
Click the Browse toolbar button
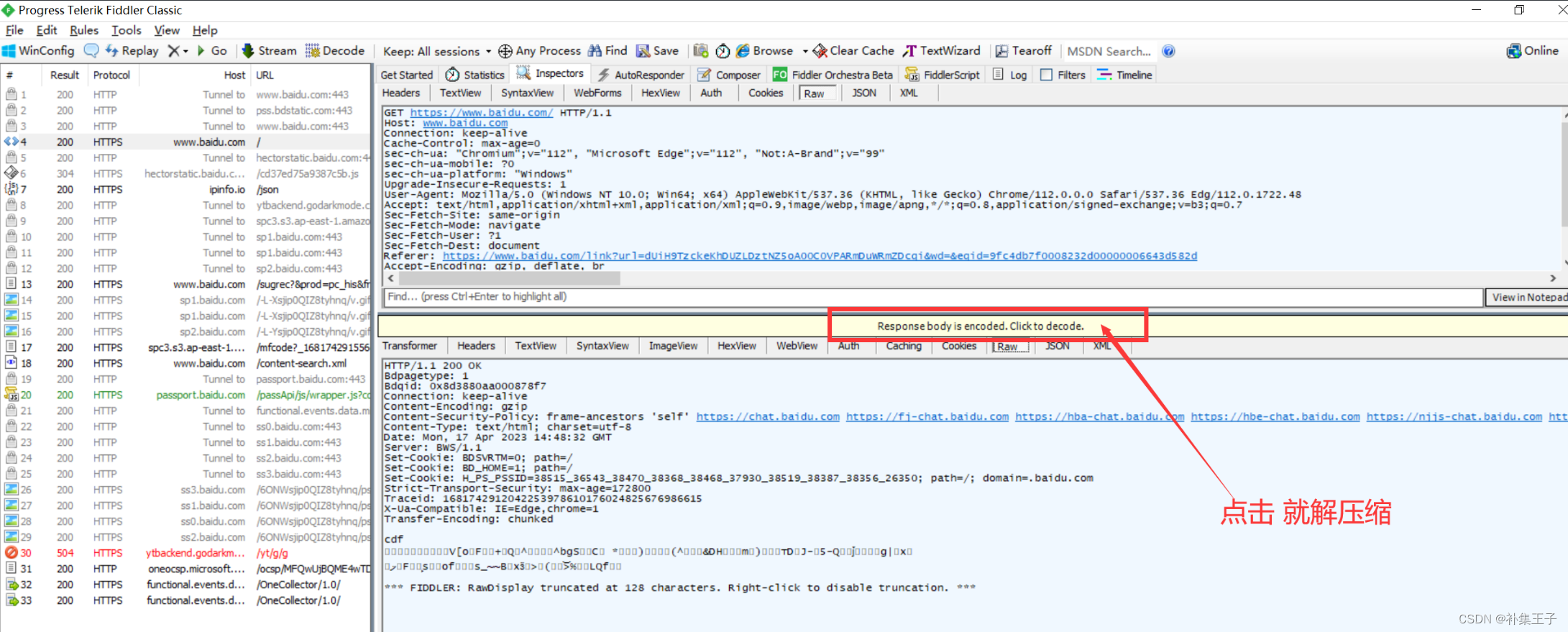point(764,51)
